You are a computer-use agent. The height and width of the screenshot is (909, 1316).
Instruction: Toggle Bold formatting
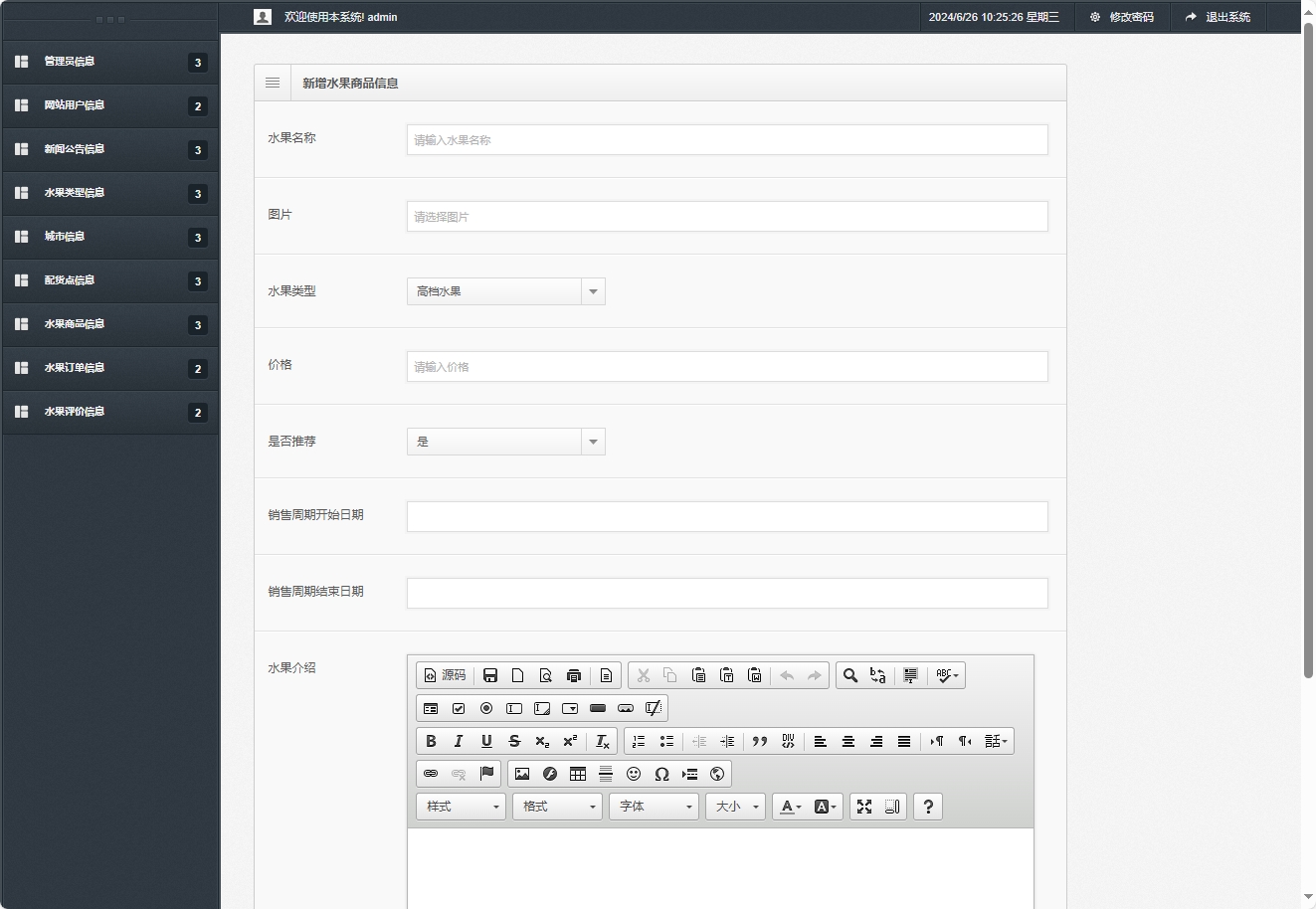click(431, 741)
